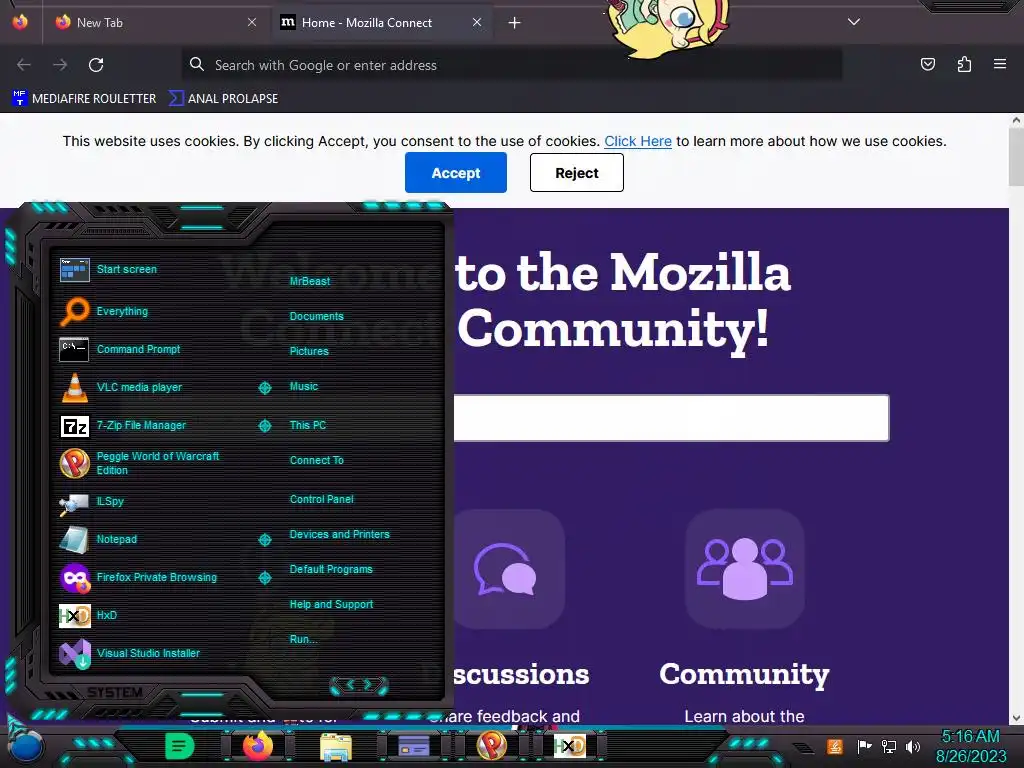This screenshot has width=1024, height=768.
Task: Click the Firefox icon in the taskbar
Action: coord(257,746)
